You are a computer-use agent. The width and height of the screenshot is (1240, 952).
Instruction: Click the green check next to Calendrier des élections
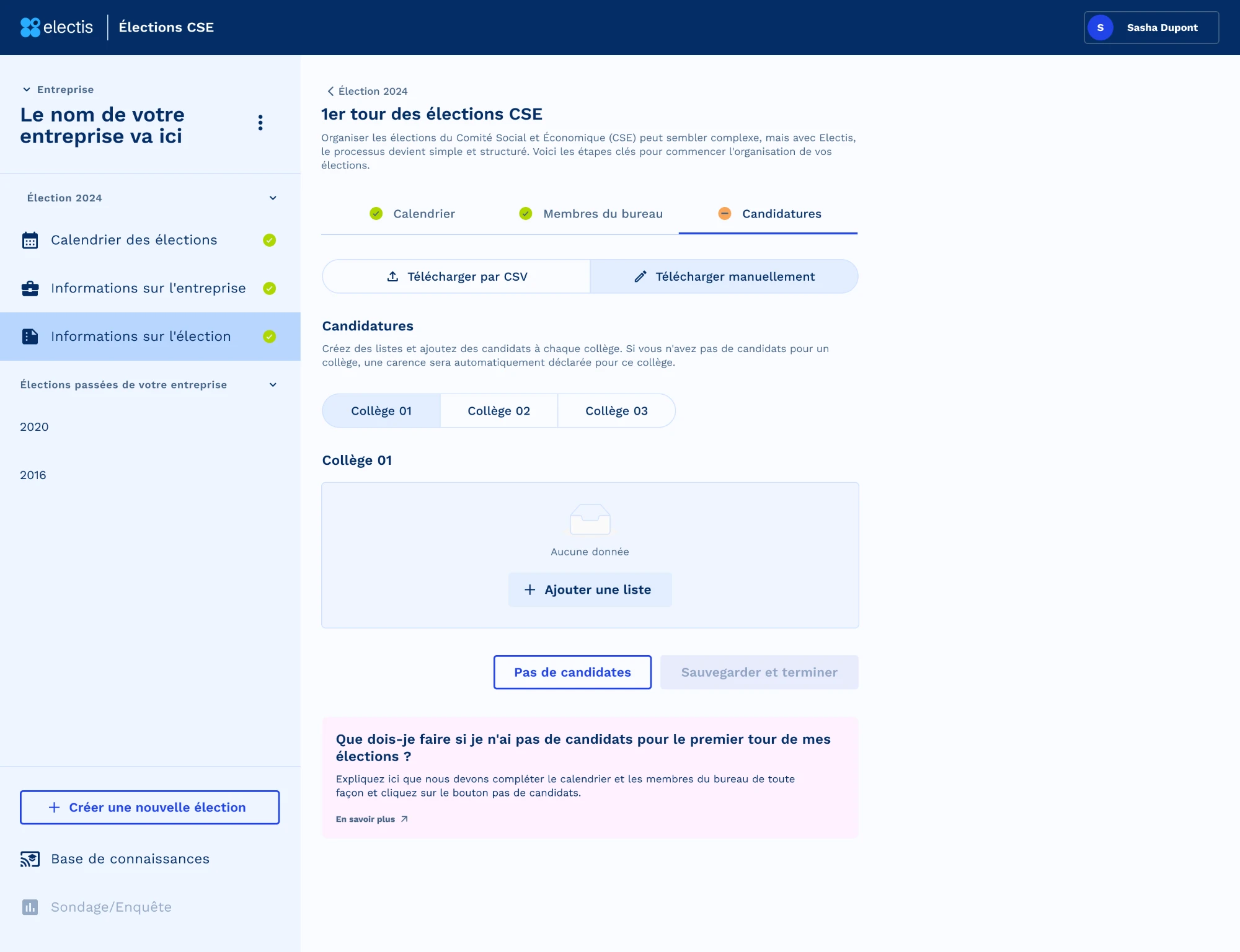click(269, 240)
